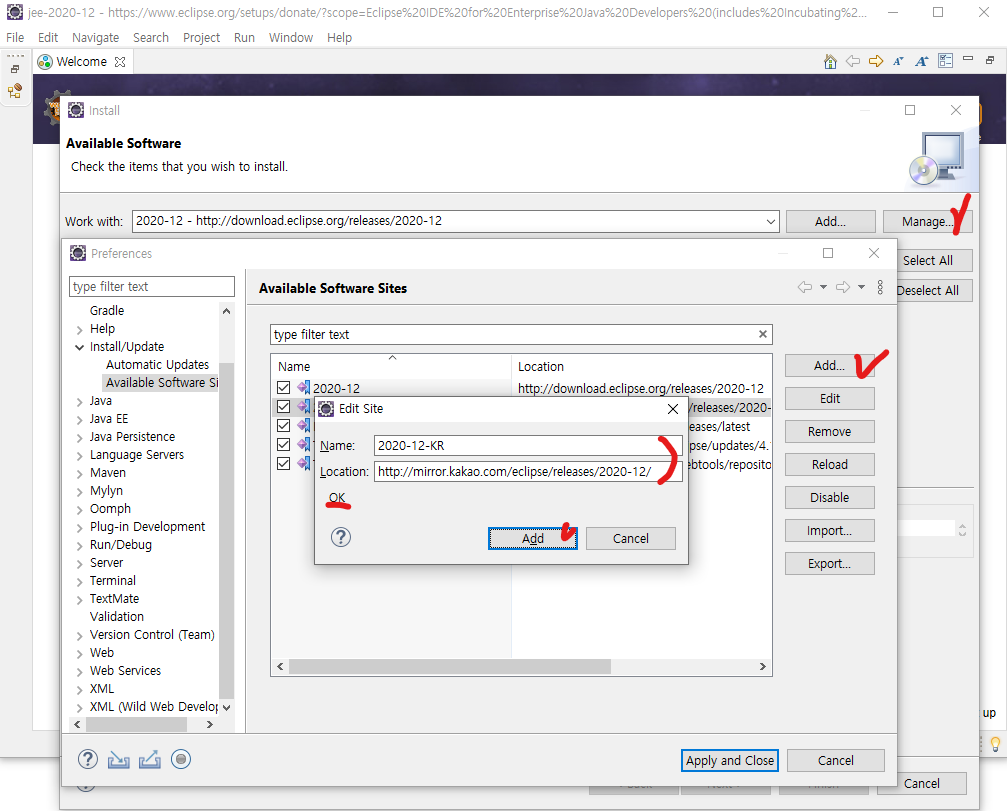Click the Restore icon in left trim bar

pos(15,69)
